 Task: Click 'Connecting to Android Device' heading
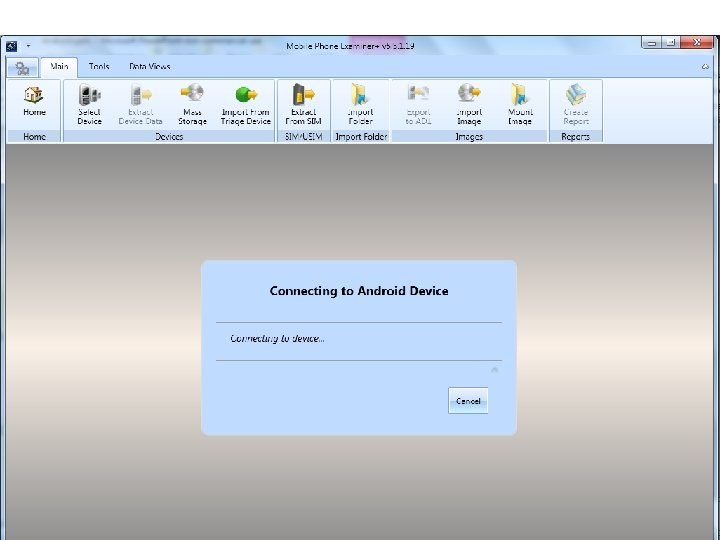coord(359,291)
